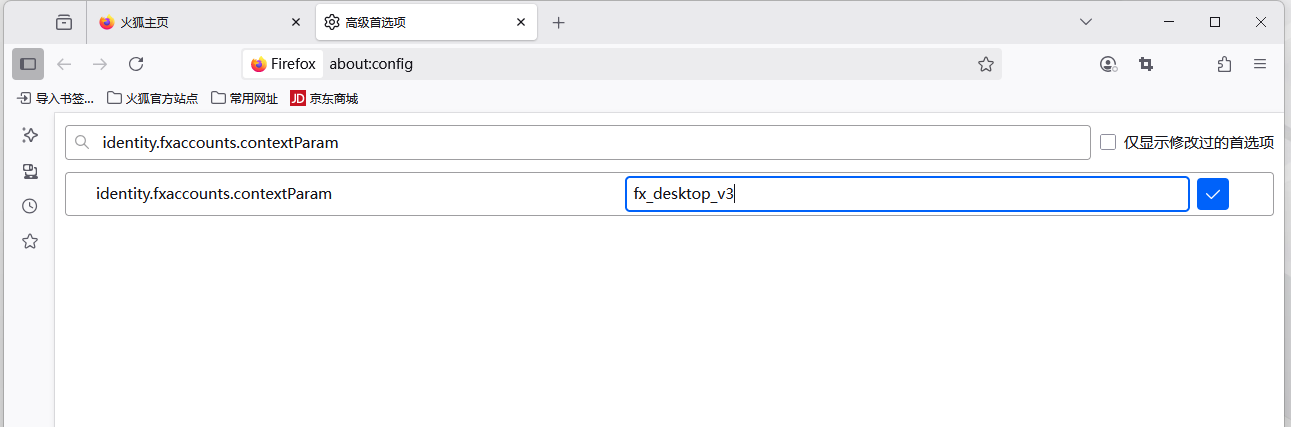Bookmark this page with the star icon

tap(986, 64)
